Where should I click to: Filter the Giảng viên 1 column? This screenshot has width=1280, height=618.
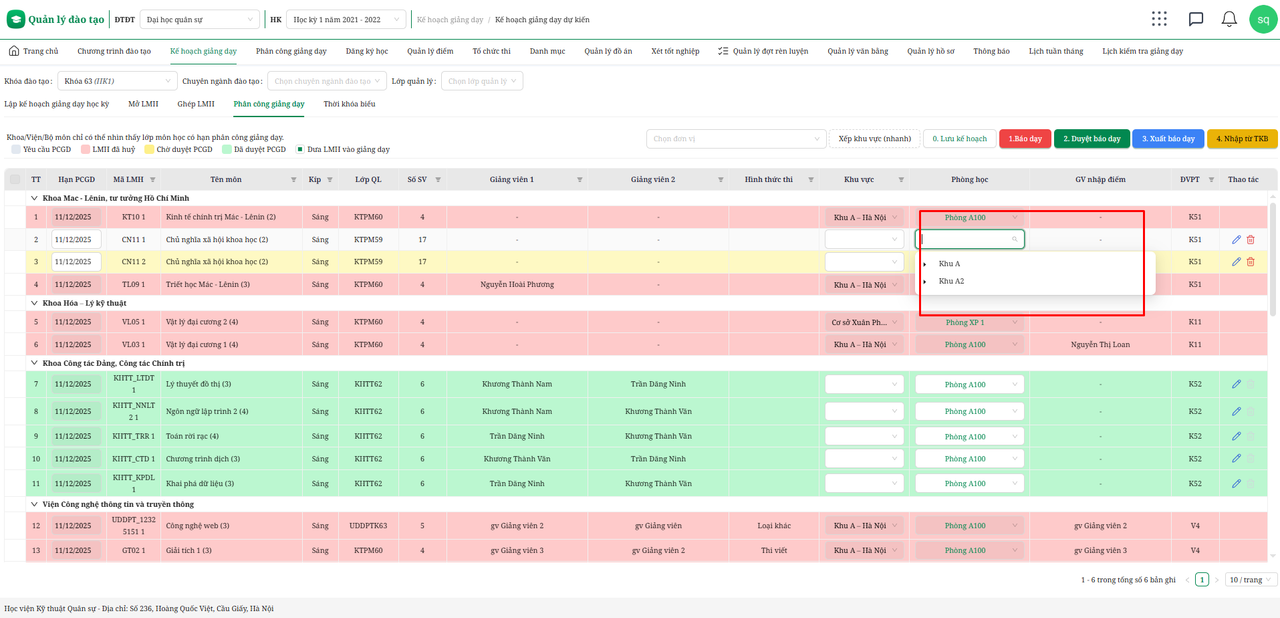click(x=580, y=180)
